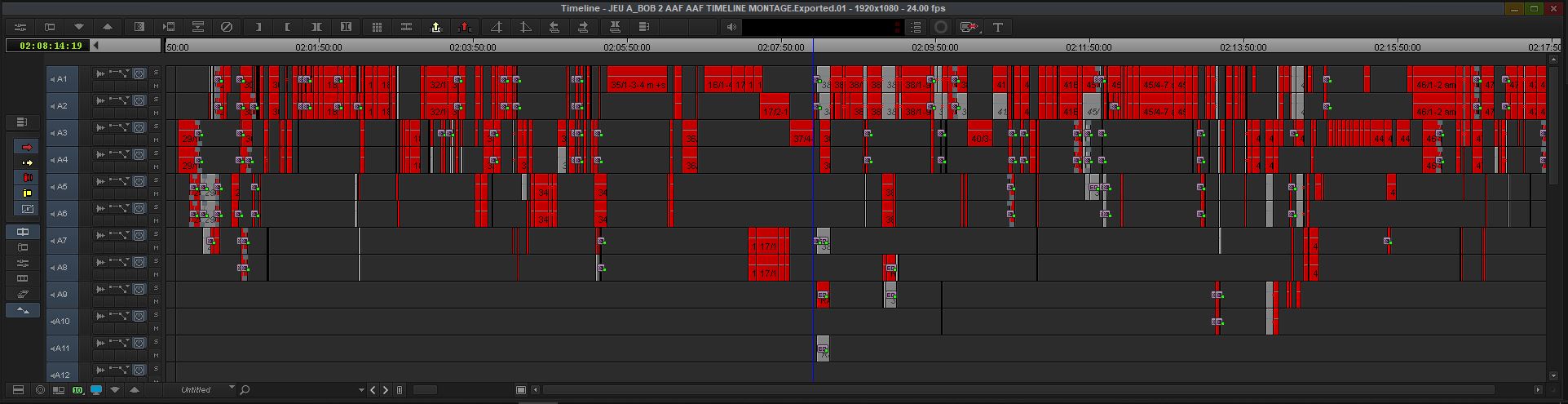Click the down-triangle button in the top toolbar

pyautogui.click(x=78, y=27)
